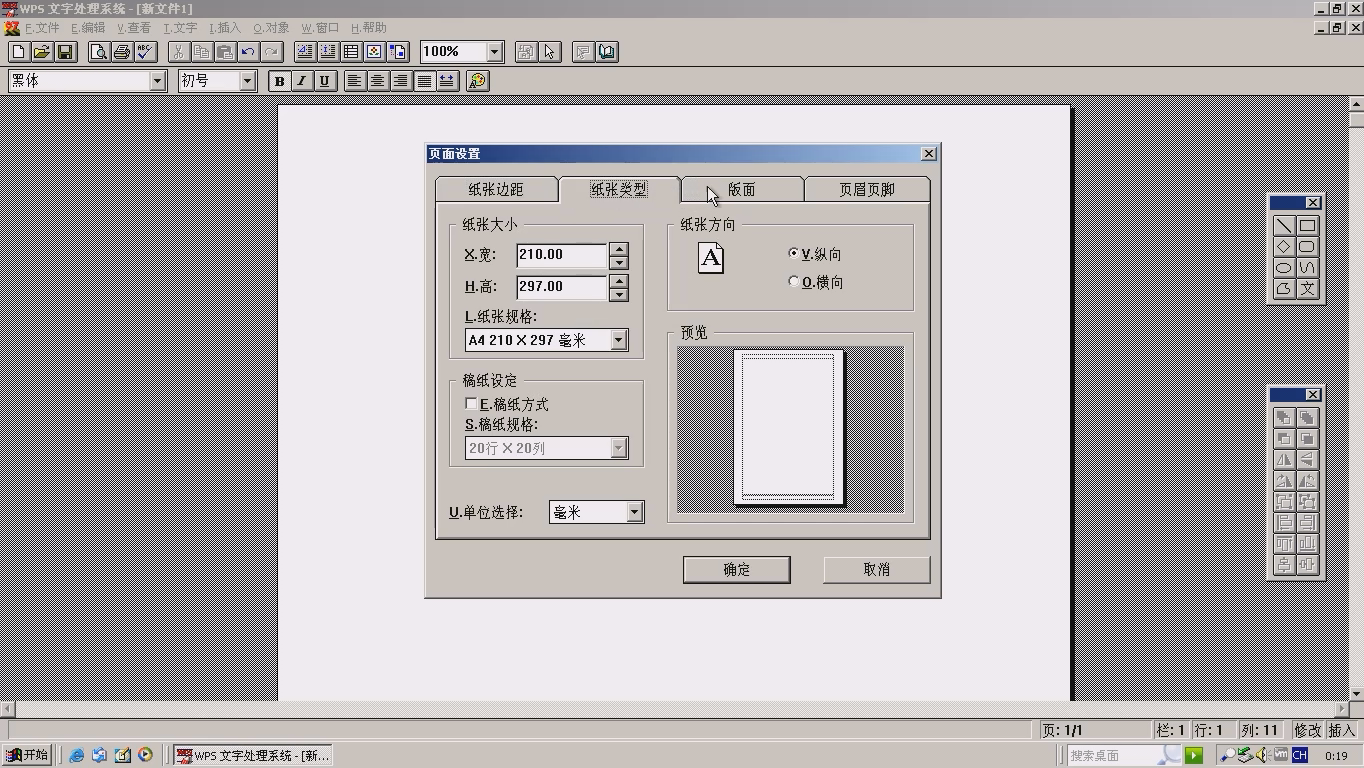Click the 开始 Start button
Image resolution: width=1364 pixels, height=768 pixels.
point(27,755)
